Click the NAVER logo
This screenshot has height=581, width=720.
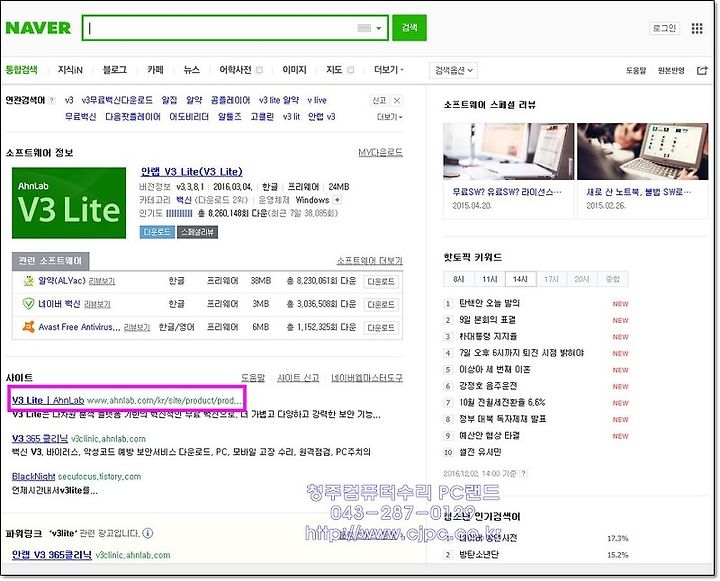pos(38,28)
